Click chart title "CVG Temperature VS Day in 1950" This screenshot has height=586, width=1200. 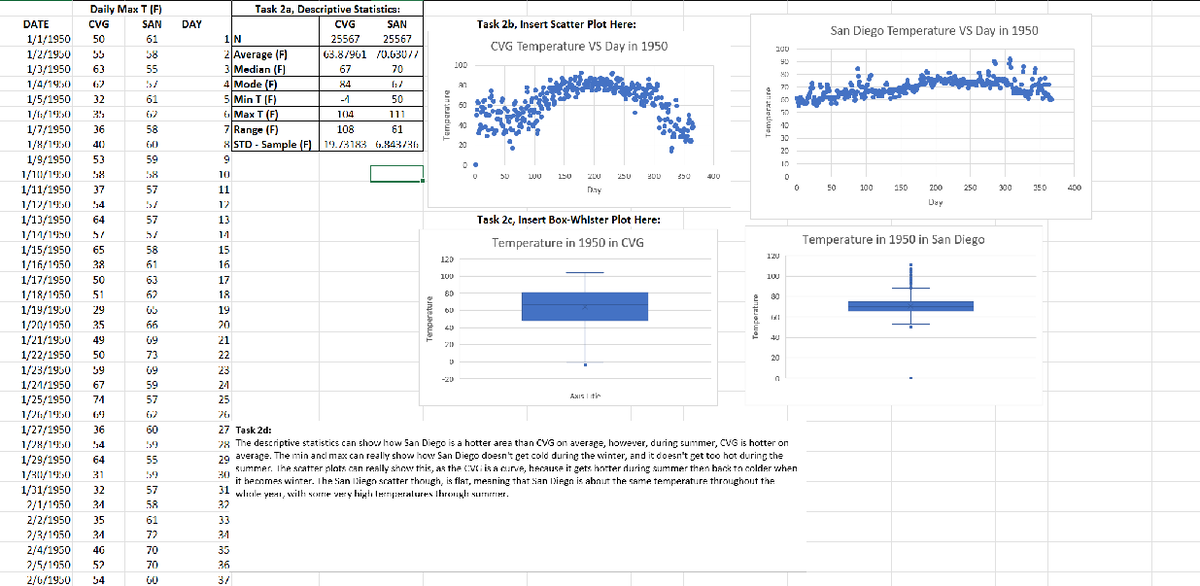point(580,47)
